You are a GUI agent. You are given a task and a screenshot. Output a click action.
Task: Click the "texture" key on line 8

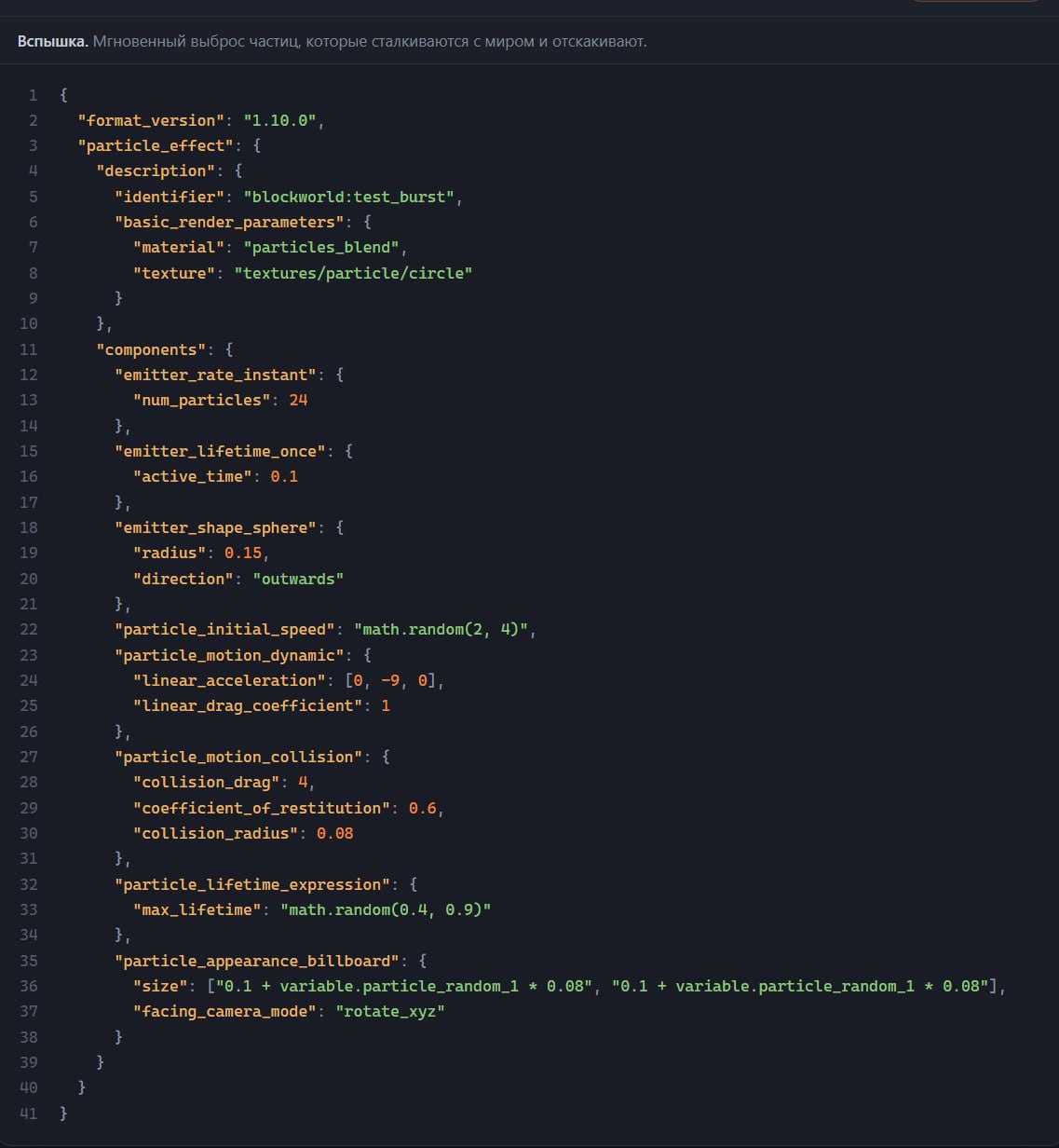[x=174, y=273]
